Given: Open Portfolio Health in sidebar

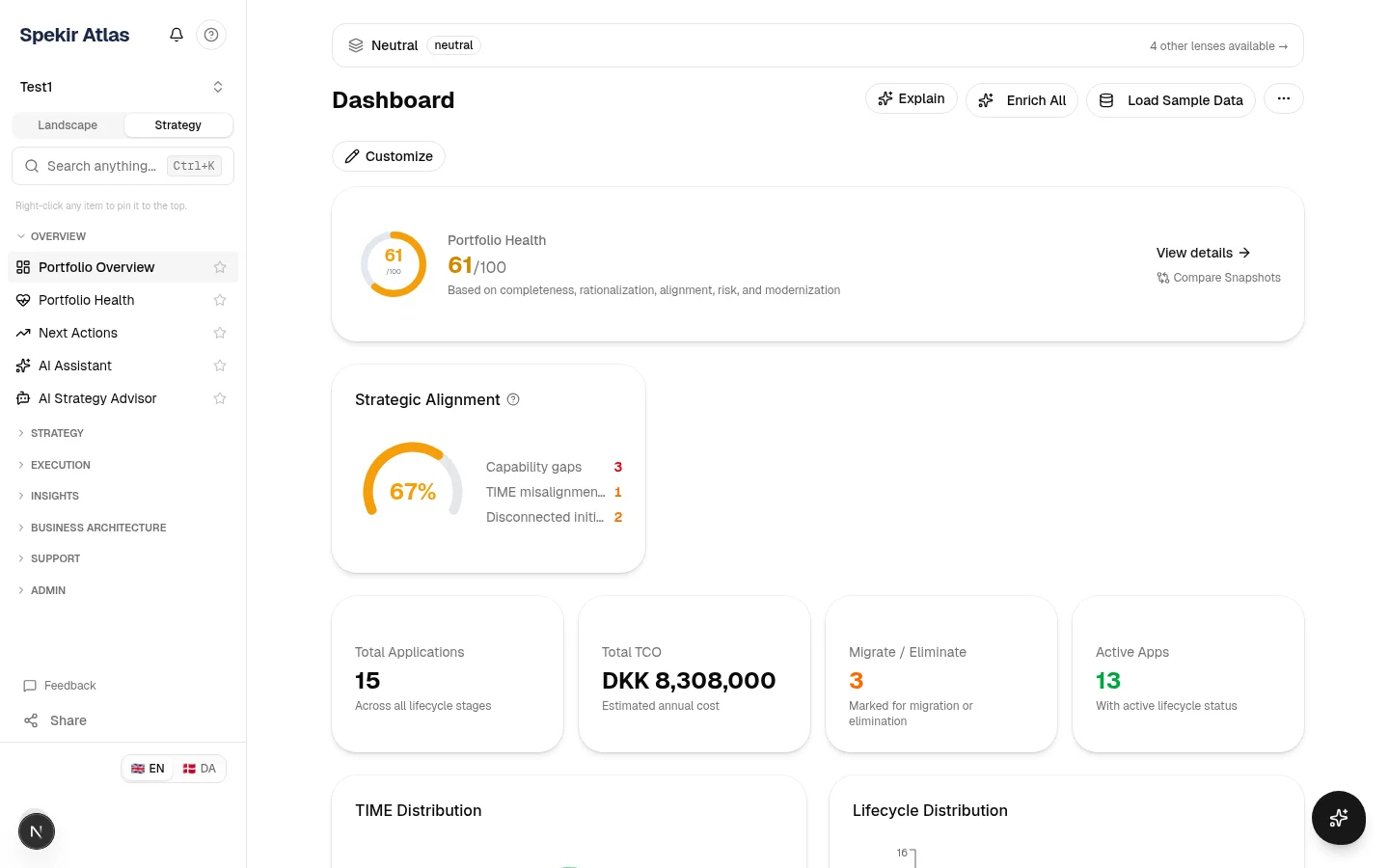Looking at the screenshot, I should 123,300.
